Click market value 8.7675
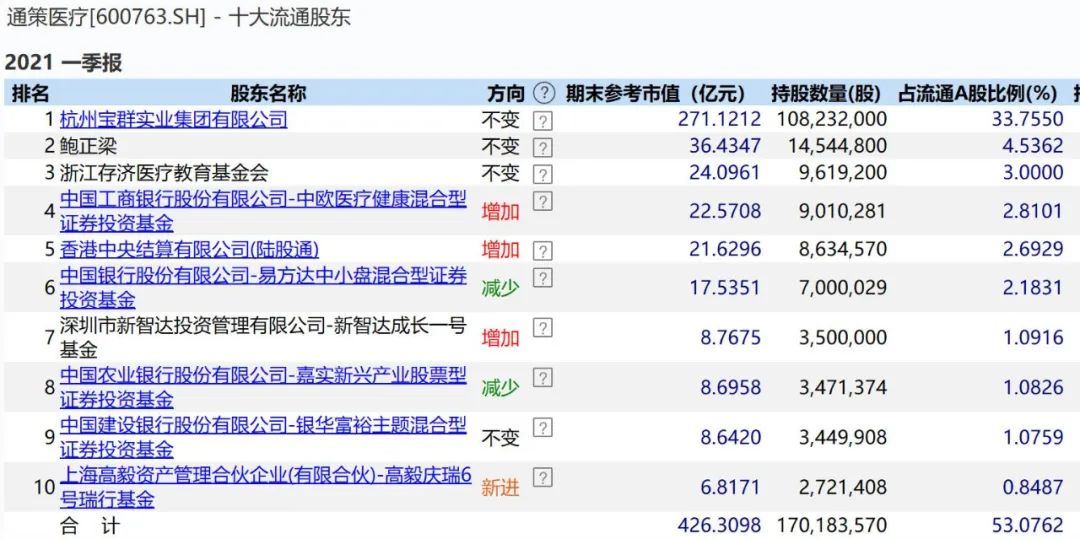The width and height of the screenshot is (1080, 539). click(731, 337)
